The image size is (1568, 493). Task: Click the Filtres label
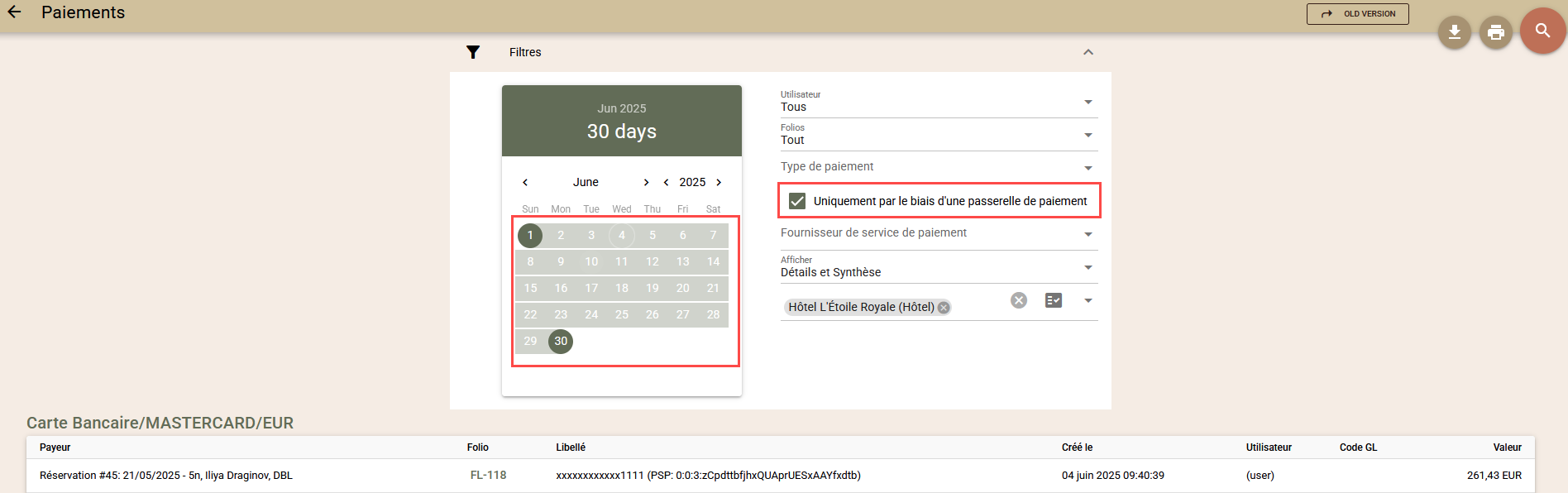click(525, 52)
